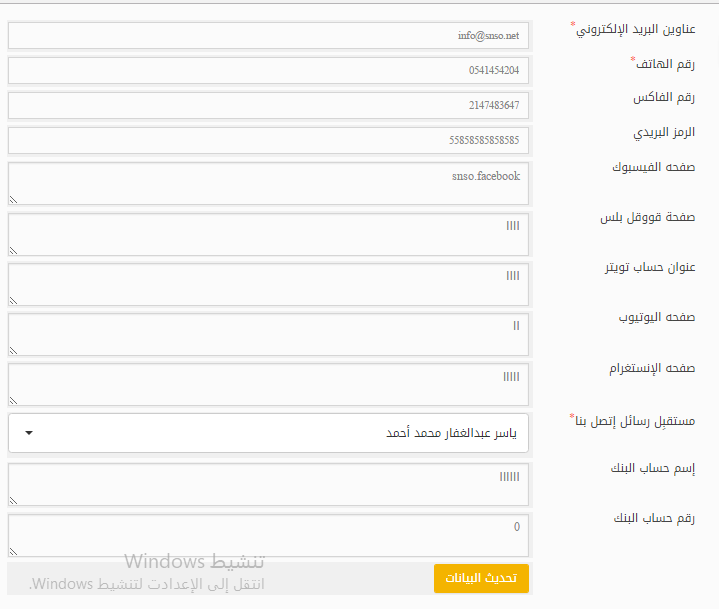719x609 pixels.
Task: Click the resize grip of the Instagram textarea
Action: click(13, 401)
